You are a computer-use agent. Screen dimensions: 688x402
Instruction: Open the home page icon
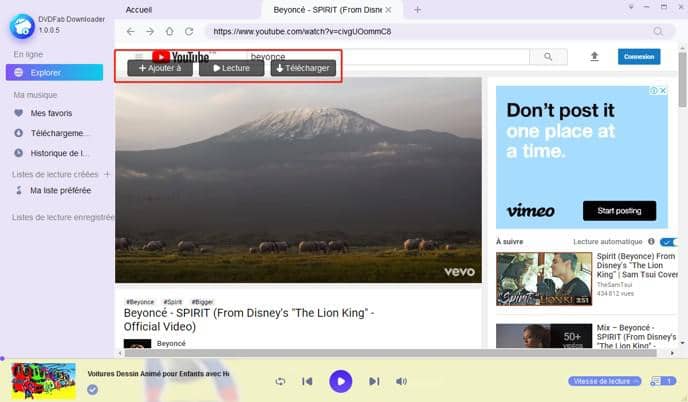click(169, 32)
